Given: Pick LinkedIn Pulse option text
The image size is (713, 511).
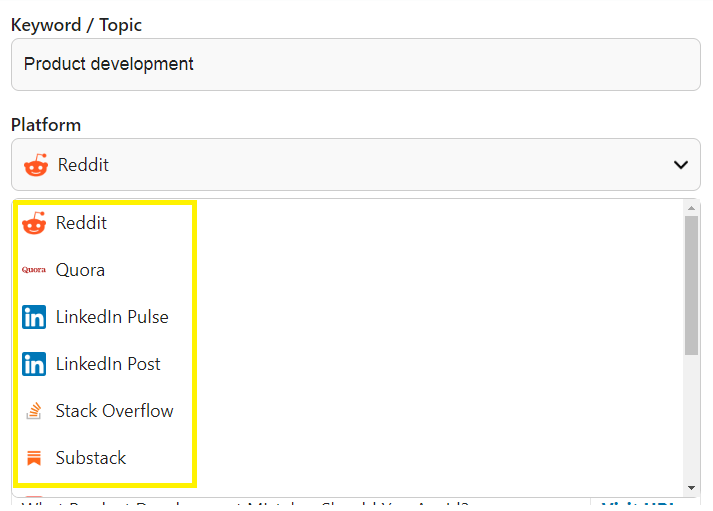Looking at the screenshot, I should tap(112, 317).
